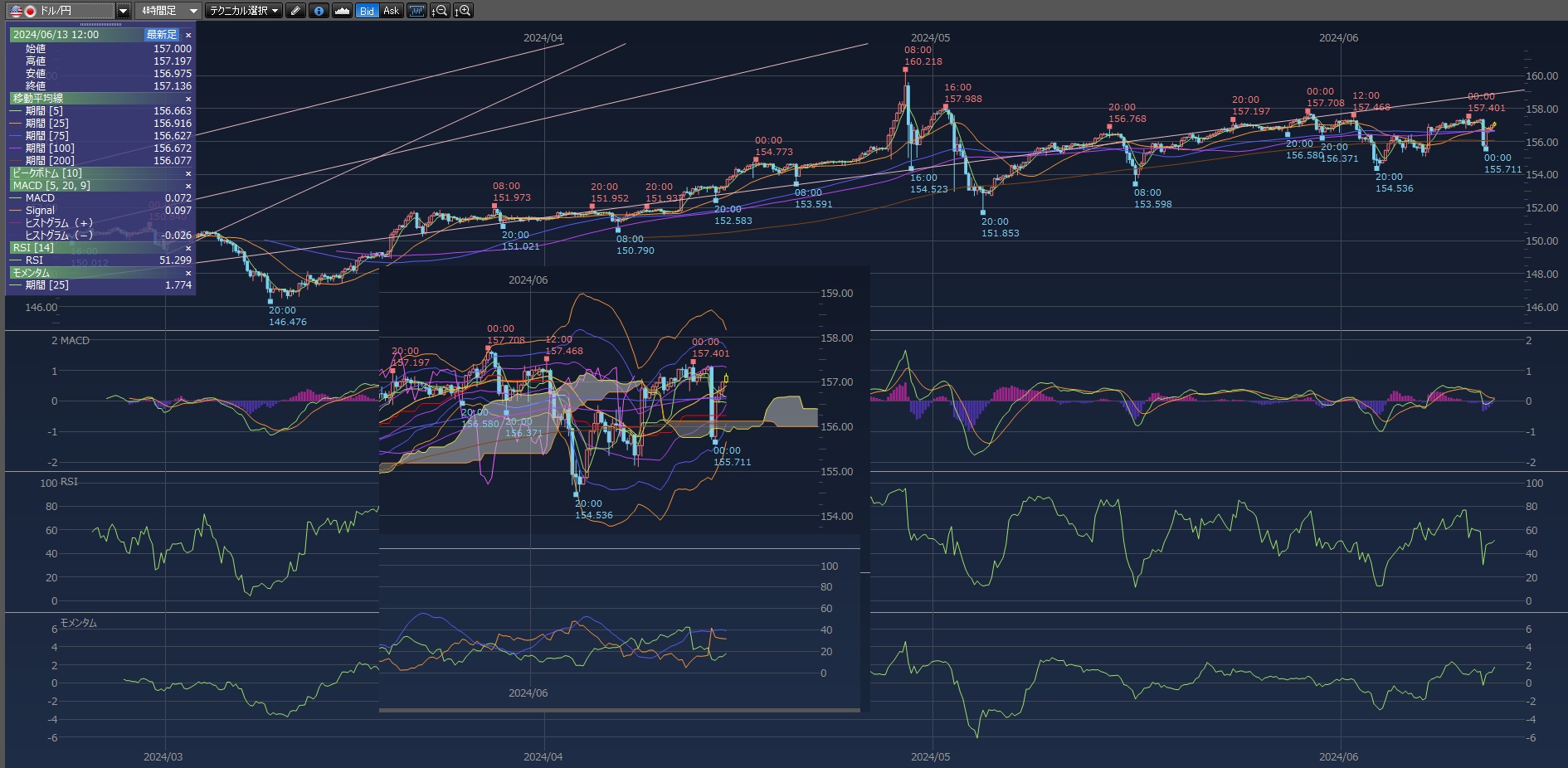1568x768 pixels.
Task: Close the 移動平均線 indicator section
Action: tap(188, 99)
